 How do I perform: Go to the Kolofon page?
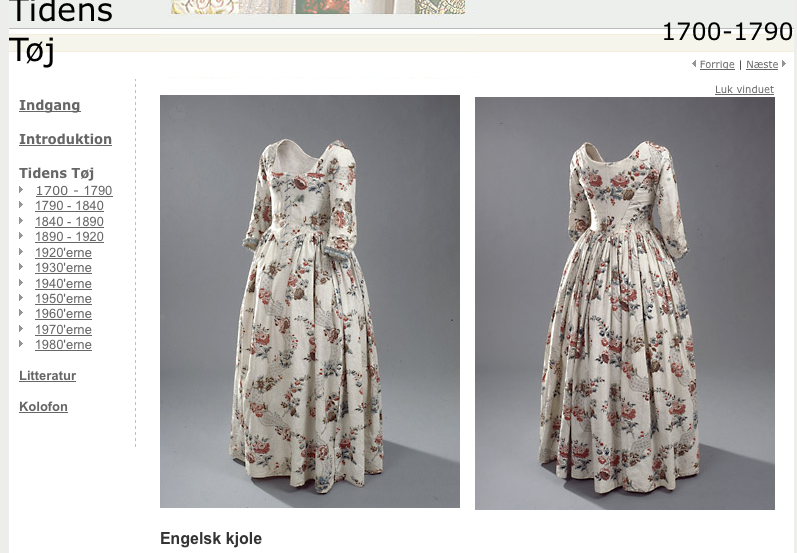click(43, 407)
